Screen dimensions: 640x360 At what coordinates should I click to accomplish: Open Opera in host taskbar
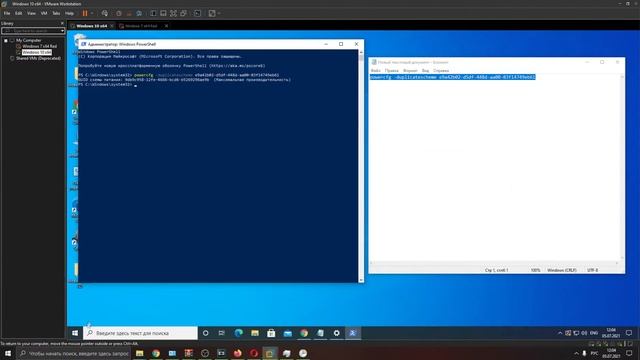tap(254, 353)
